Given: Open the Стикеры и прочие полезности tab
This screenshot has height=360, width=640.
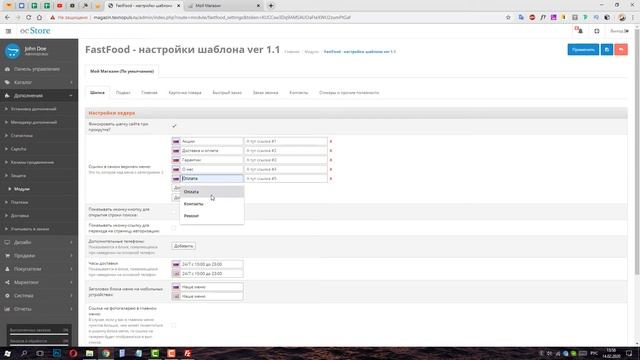Looking at the screenshot, I should coord(349,93).
